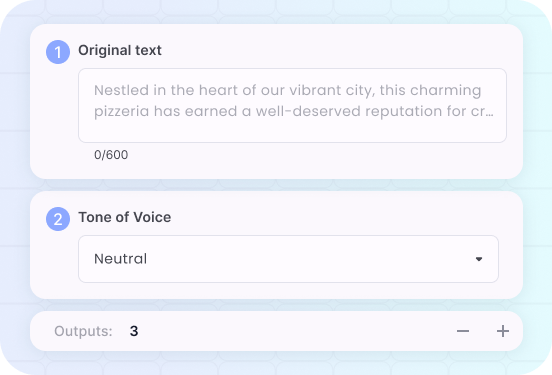The width and height of the screenshot is (552, 375).
Task: Click the 0/600 character counter
Action: click(111, 155)
